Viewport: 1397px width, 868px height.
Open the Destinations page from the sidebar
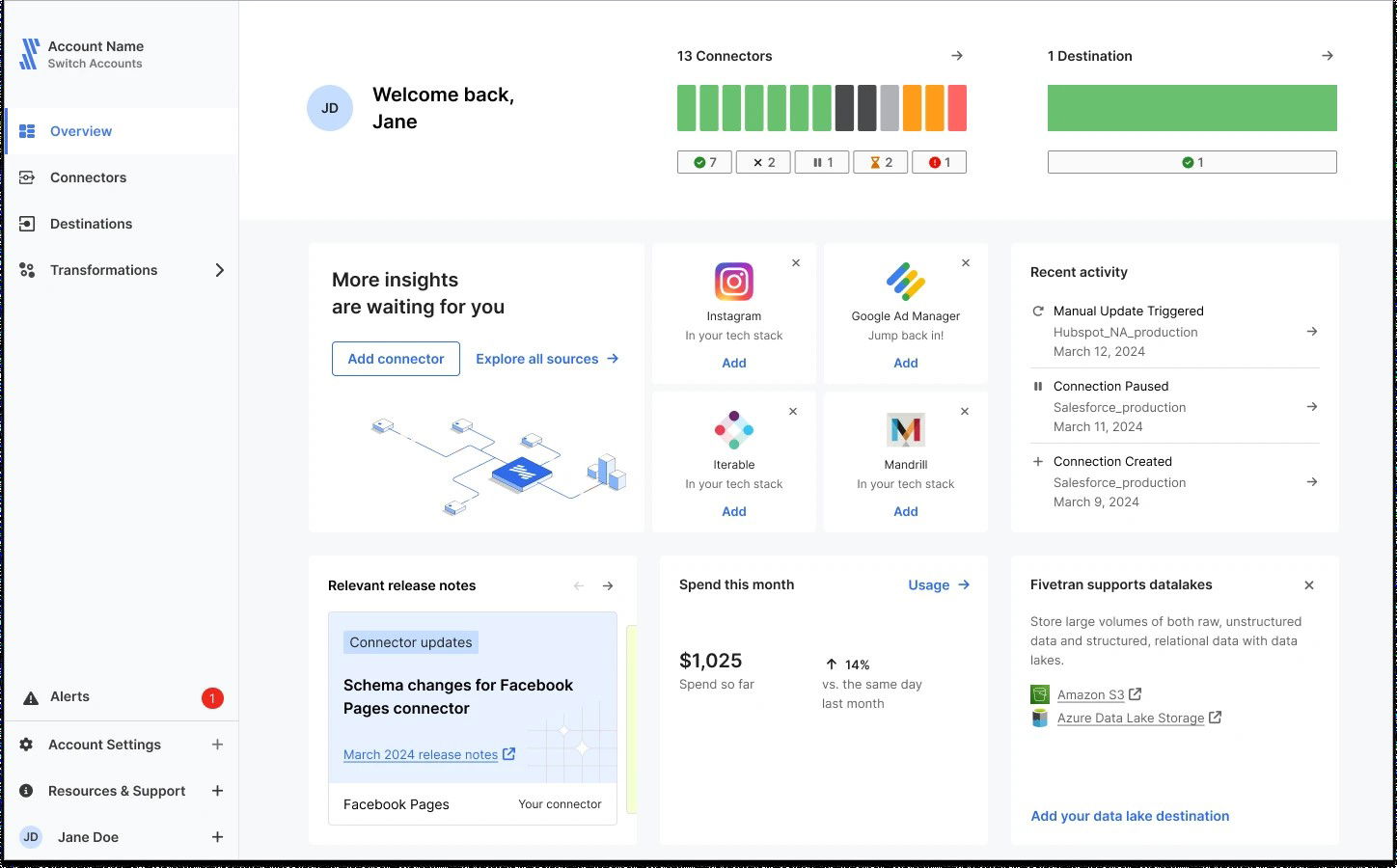91,224
